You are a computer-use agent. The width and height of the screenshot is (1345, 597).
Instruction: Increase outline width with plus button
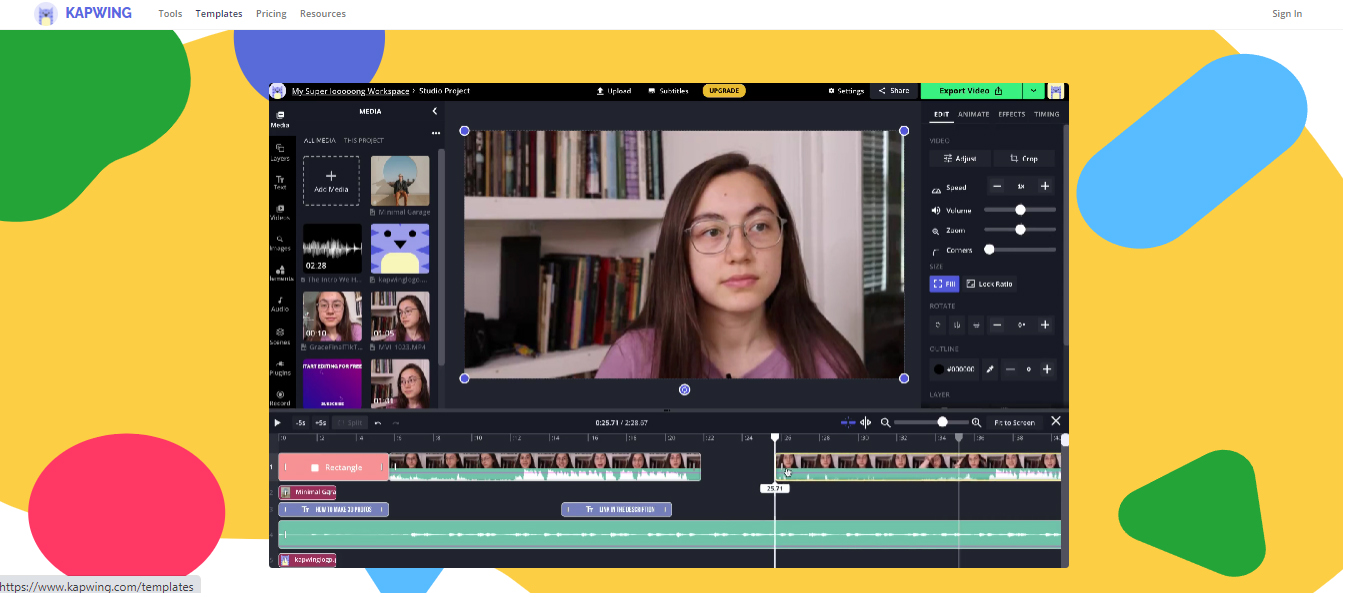[1047, 369]
